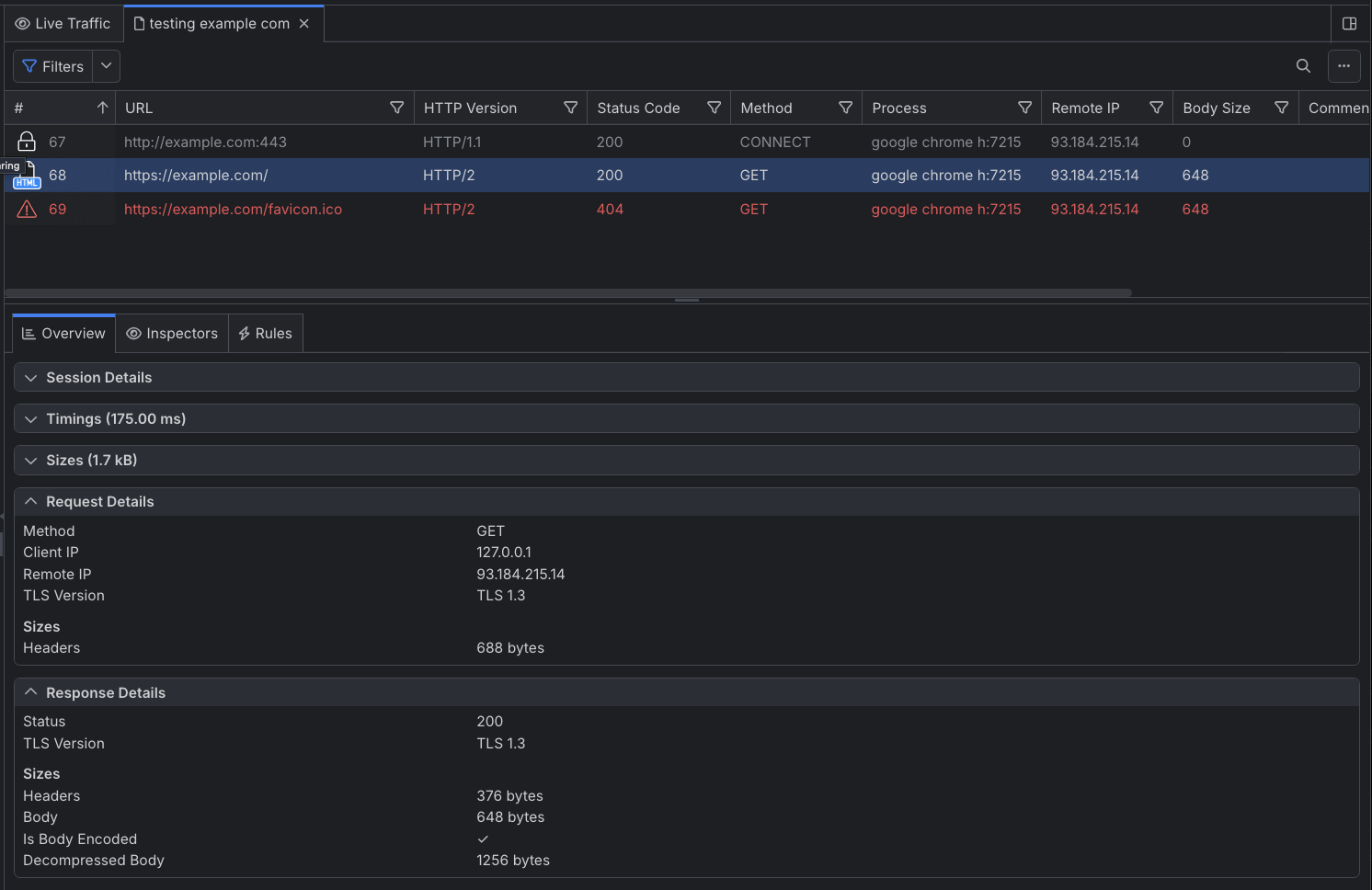The image size is (1372, 890).
Task: Click the Process column filter icon
Action: click(1024, 108)
